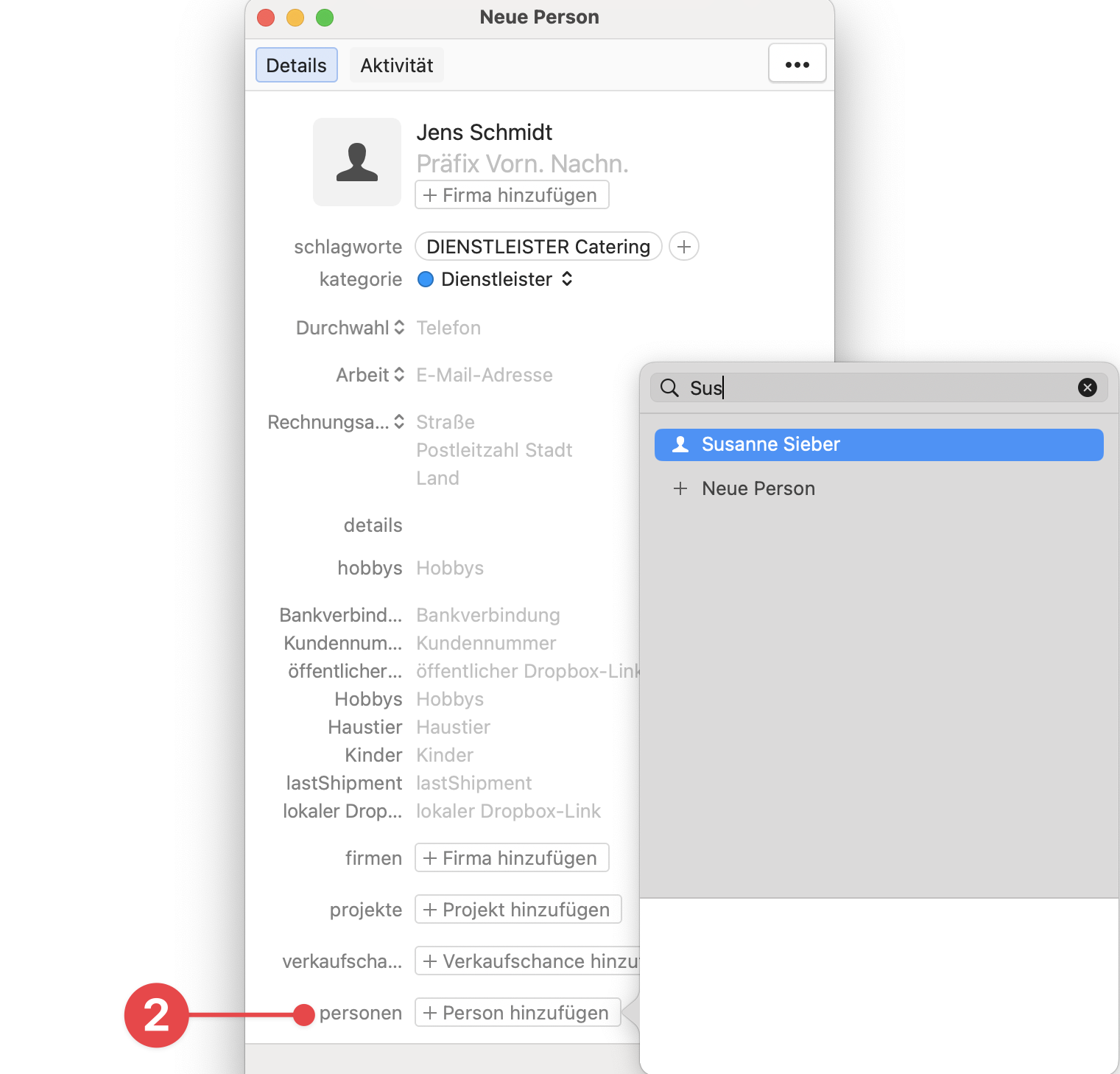The height and width of the screenshot is (1074, 1120).
Task: Change the Durchwahl phone label type
Action: tap(351, 328)
